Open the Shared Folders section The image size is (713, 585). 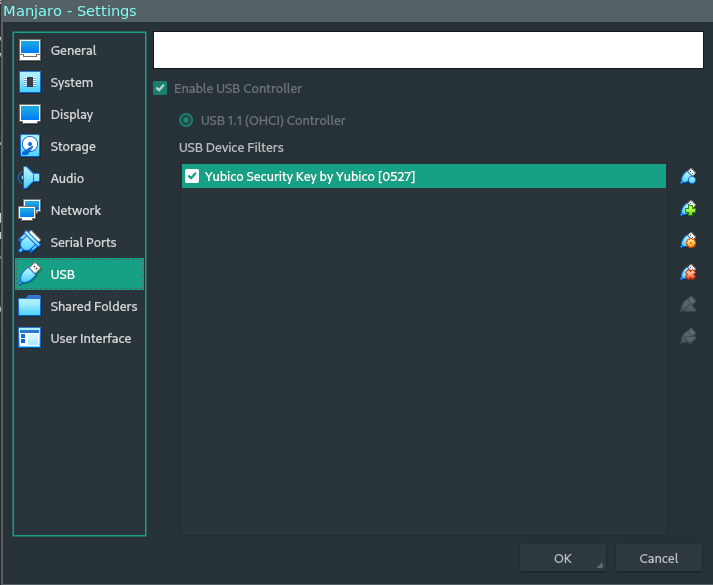93,306
